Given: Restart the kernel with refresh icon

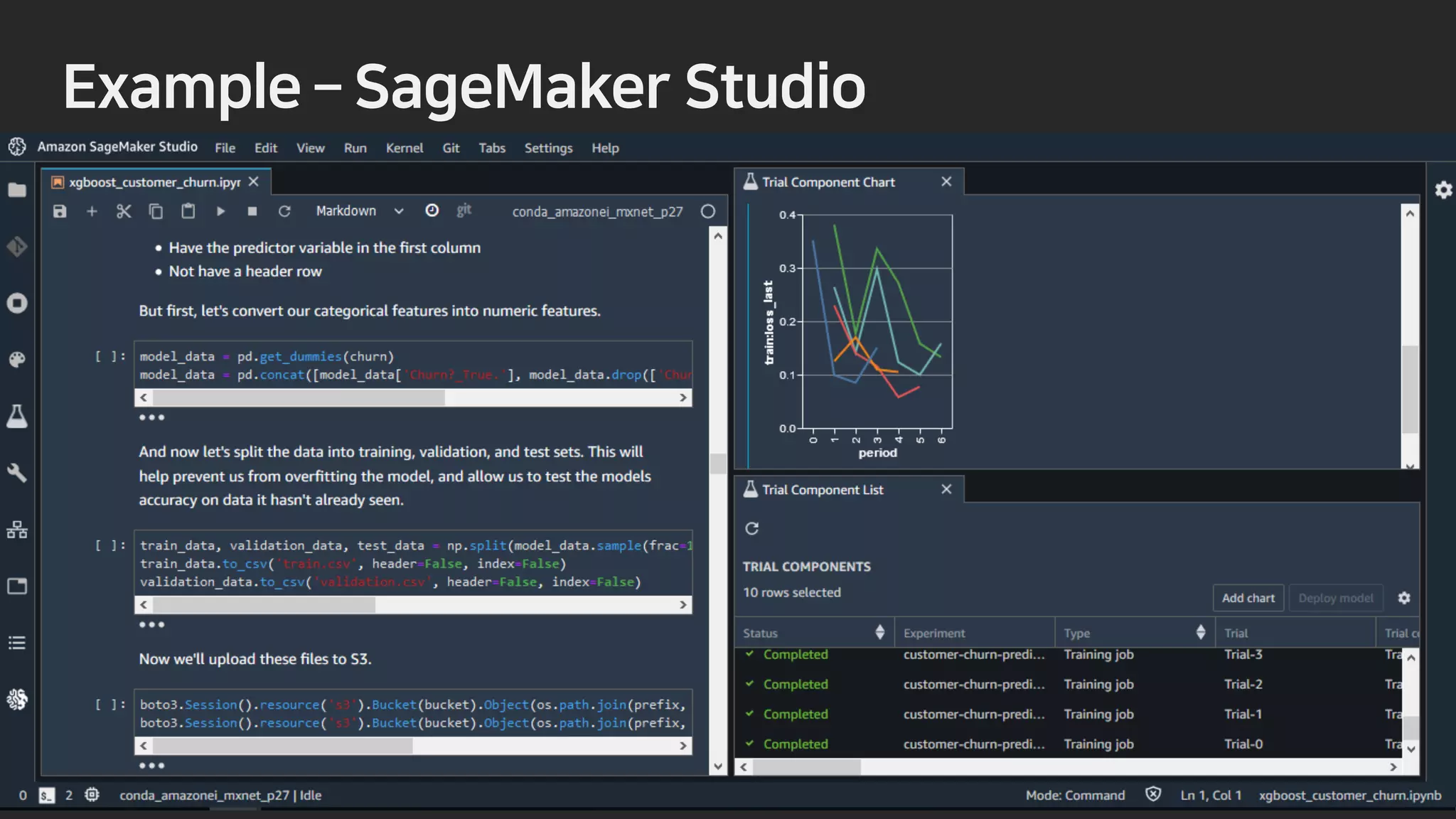Looking at the screenshot, I should point(284,211).
